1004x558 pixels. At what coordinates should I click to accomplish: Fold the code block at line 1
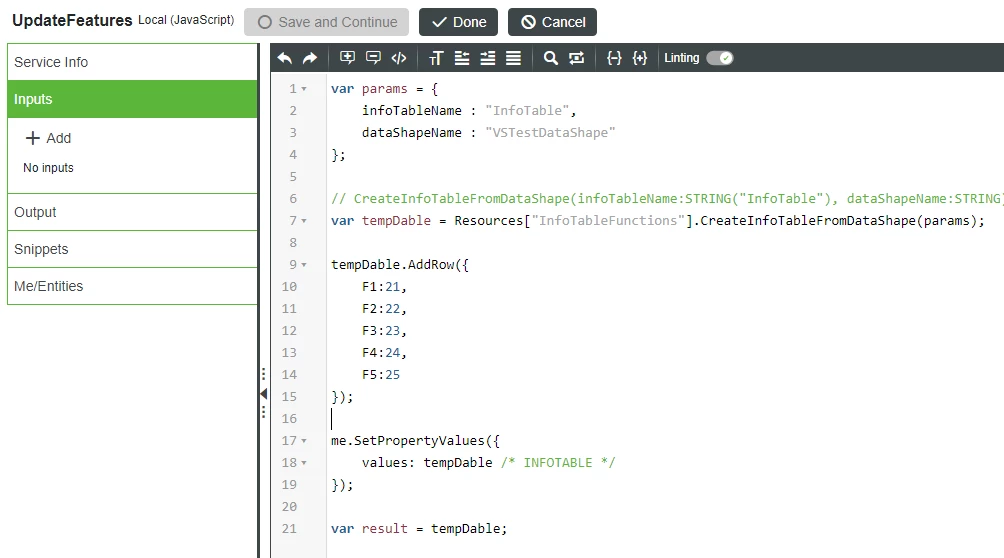coord(304,89)
